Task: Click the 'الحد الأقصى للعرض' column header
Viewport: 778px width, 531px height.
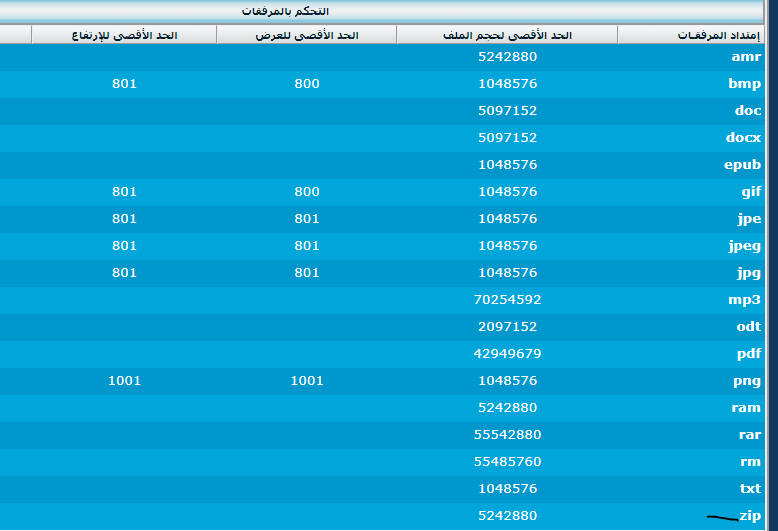Action: (x=306, y=35)
